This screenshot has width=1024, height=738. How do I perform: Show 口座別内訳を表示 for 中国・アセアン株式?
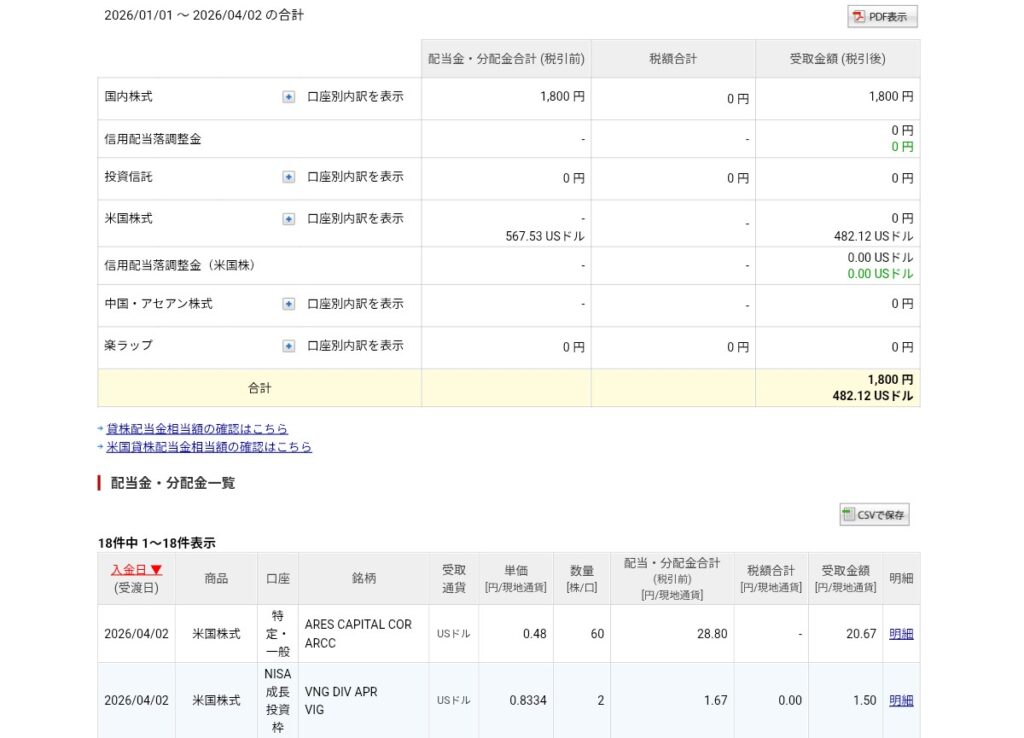tap(355, 304)
